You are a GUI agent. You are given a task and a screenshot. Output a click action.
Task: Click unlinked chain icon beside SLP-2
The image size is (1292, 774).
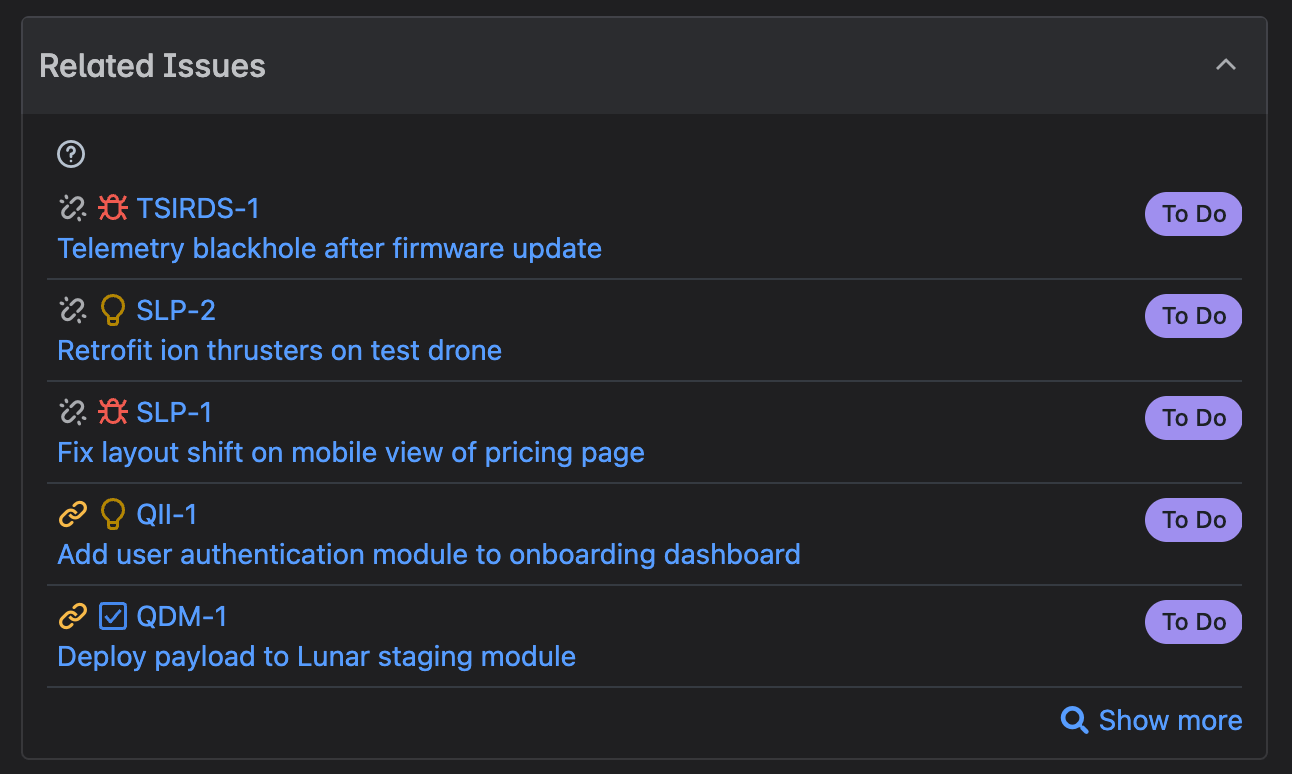pos(72,310)
